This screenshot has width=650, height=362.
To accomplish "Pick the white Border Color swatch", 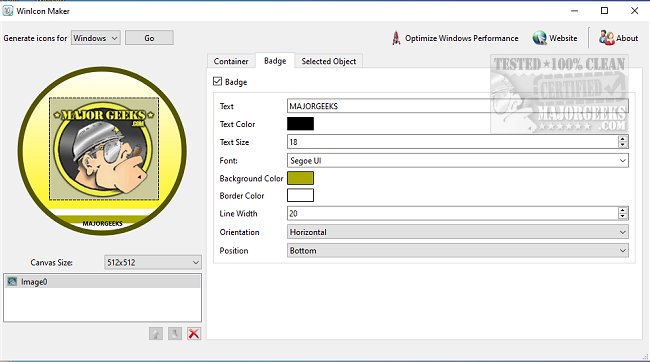I will coord(301,195).
